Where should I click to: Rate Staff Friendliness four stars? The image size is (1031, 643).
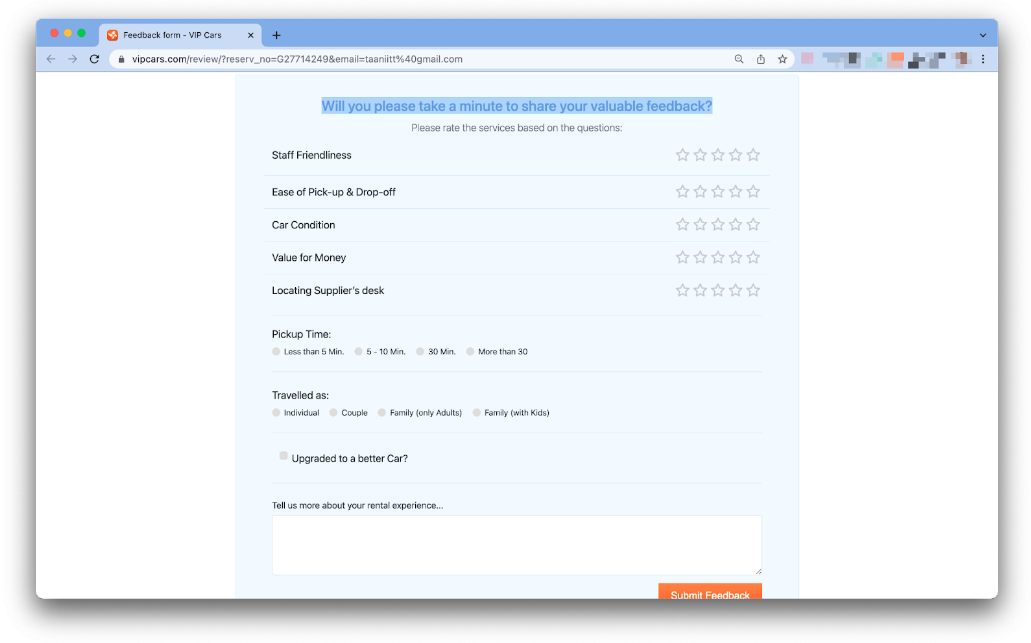click(735, 155)
